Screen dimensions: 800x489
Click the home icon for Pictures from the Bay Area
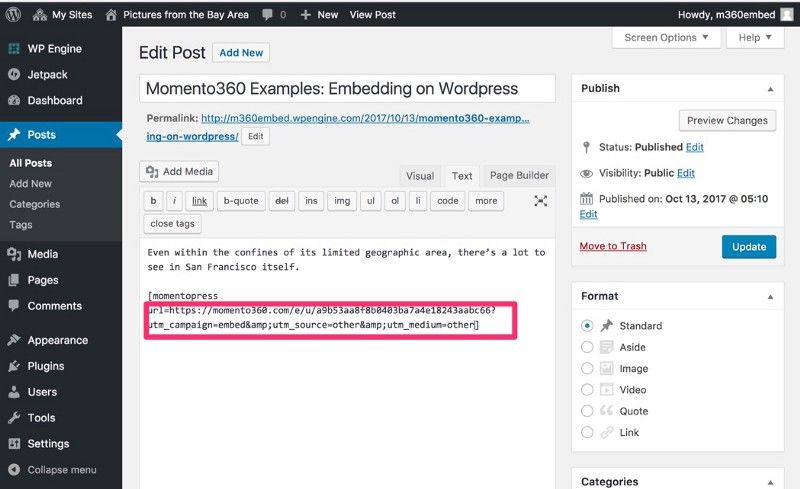click(111, 15)
